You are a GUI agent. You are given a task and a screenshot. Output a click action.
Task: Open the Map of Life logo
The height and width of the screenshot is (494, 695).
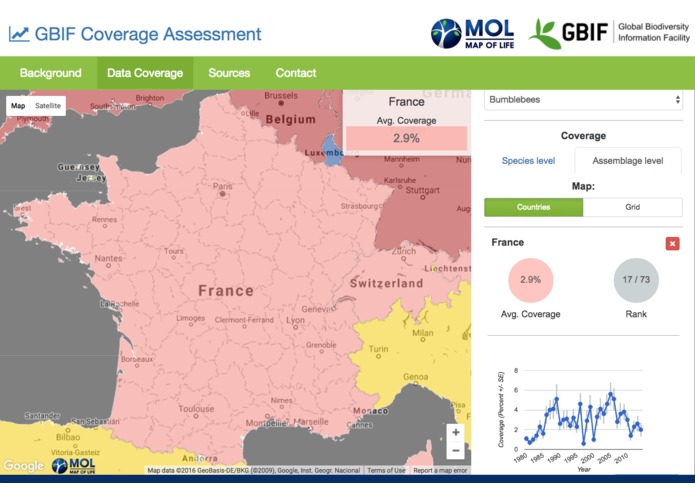pos(472,33)
